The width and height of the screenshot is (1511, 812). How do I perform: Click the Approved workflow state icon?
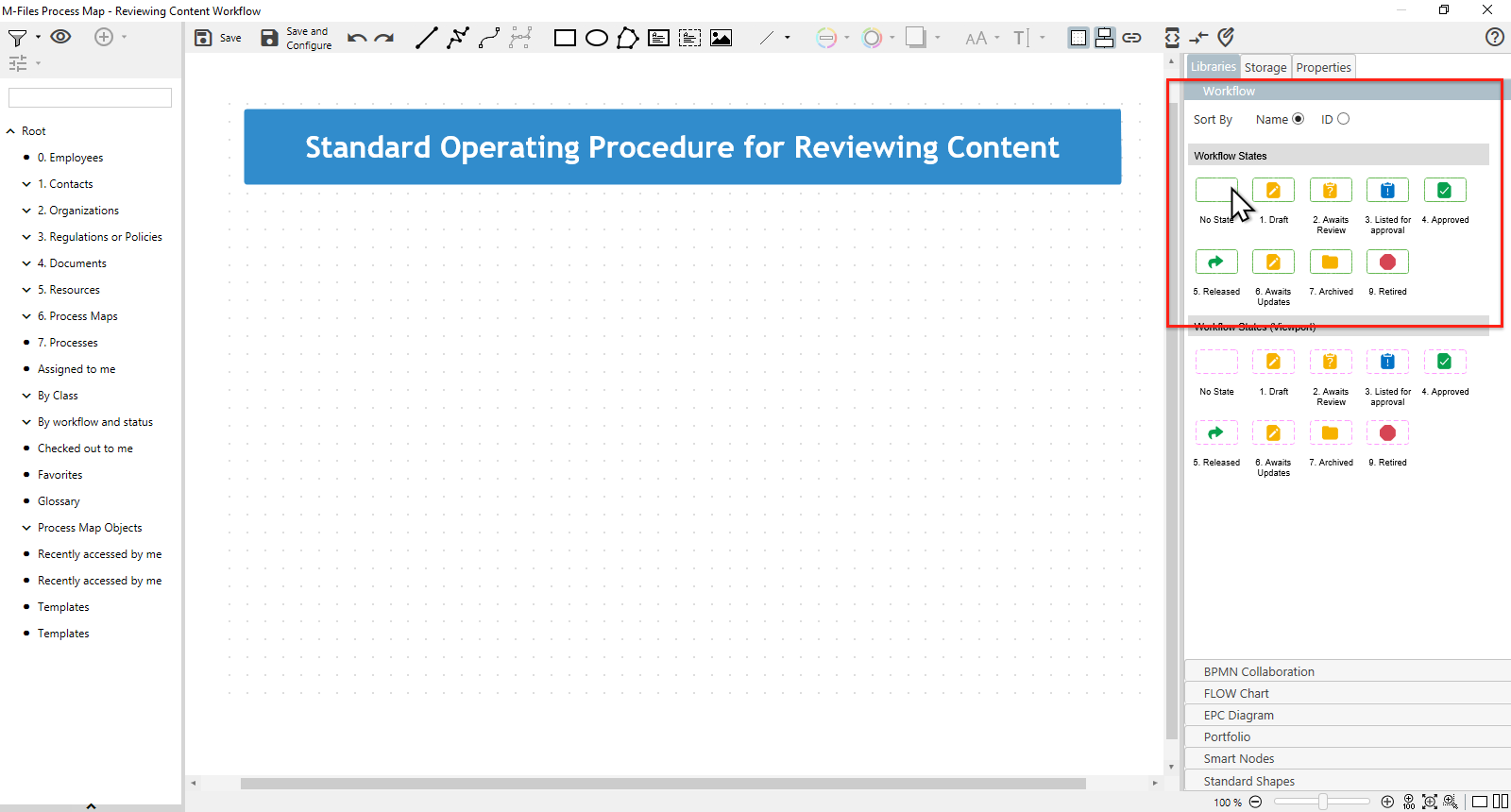1444,191
